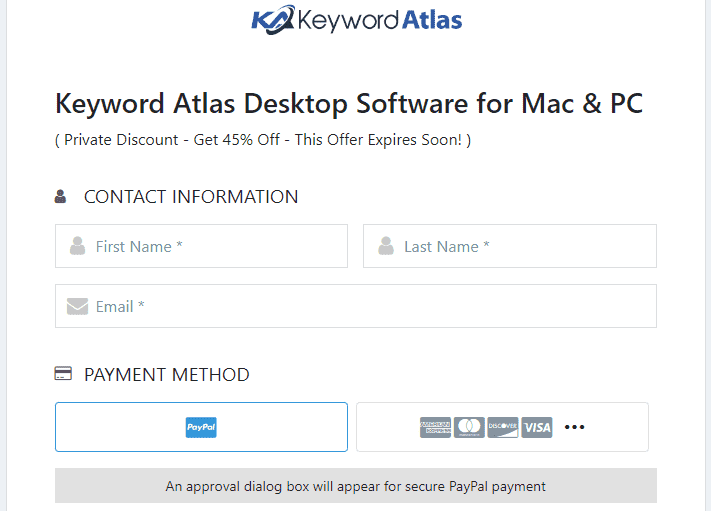Click the Private Discount 45% Off text
This screenshot has height=511, width=711.
coord(263,140)
